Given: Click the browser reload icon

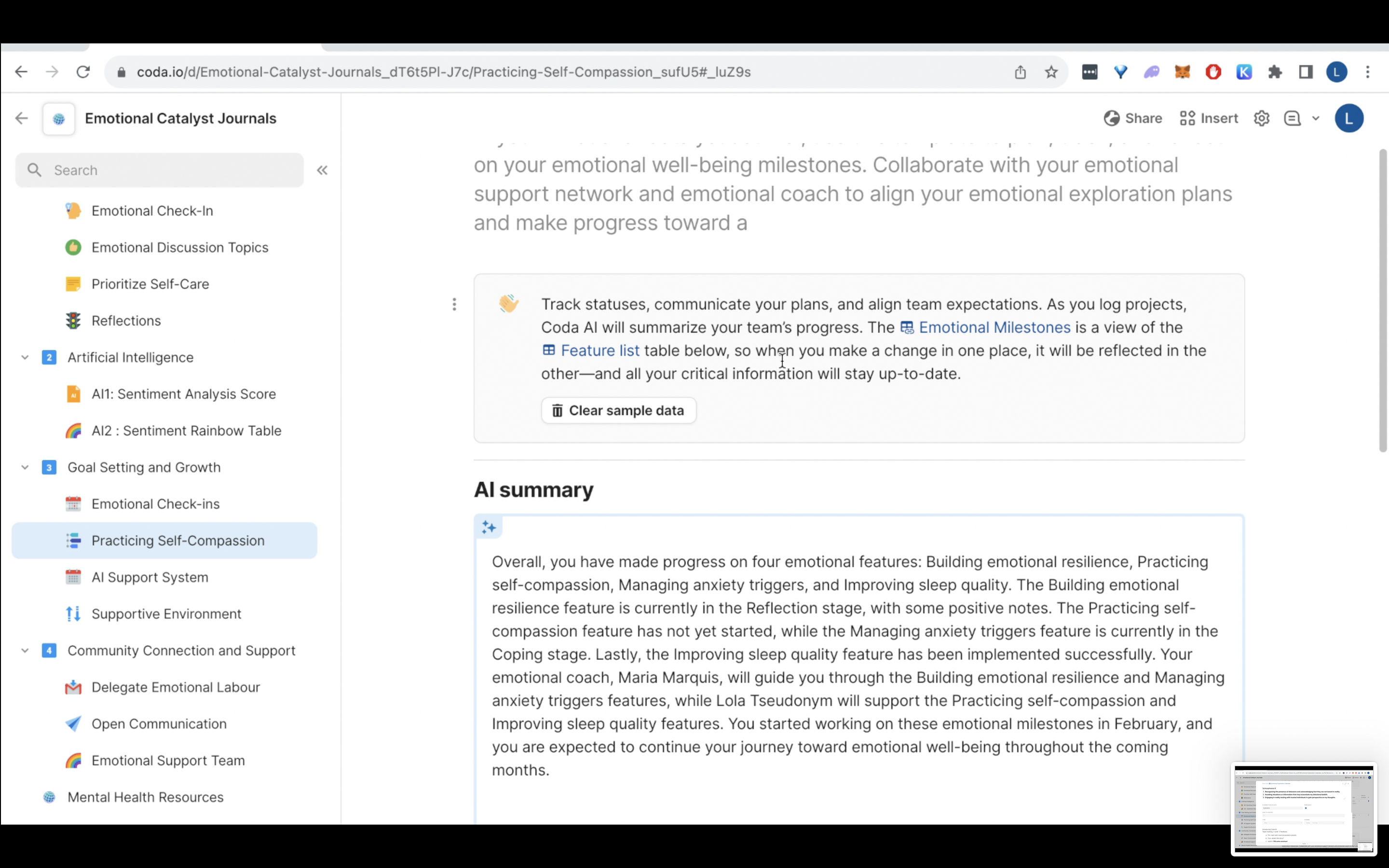Looking at the screenshot, I should (83, 72).
